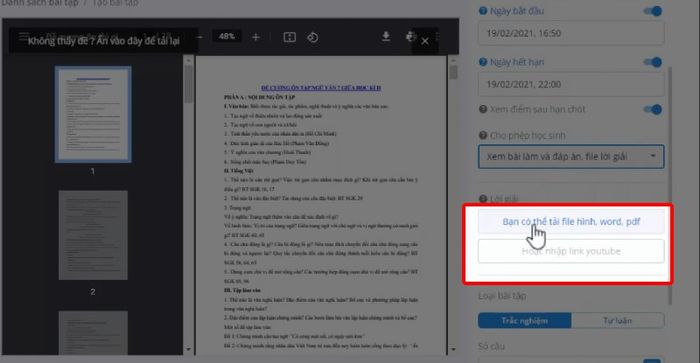This screenshot has width=700, height=363.
Task: Edit due date field 19/02/2021, 22:00
Action: [571, 84]
